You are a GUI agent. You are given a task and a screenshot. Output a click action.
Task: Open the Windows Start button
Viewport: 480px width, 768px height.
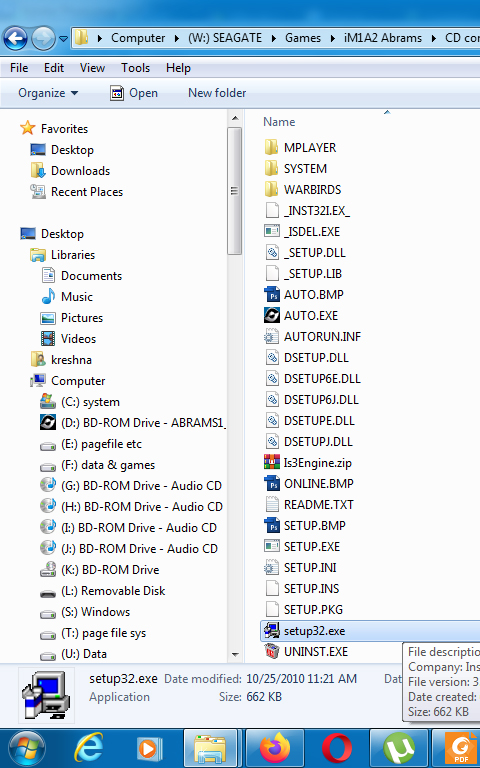26,748
